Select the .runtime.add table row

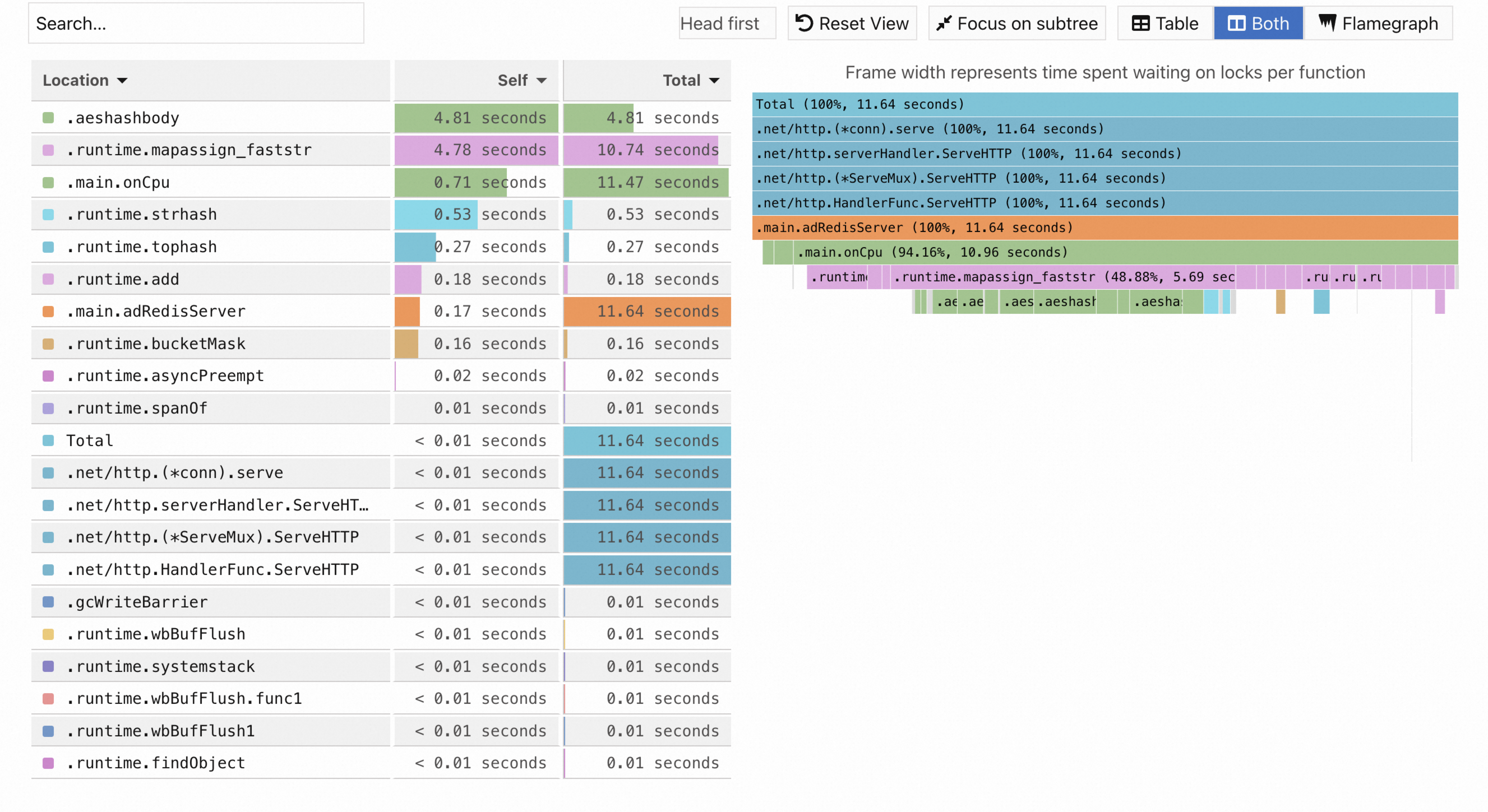click(x=381, y=279)
